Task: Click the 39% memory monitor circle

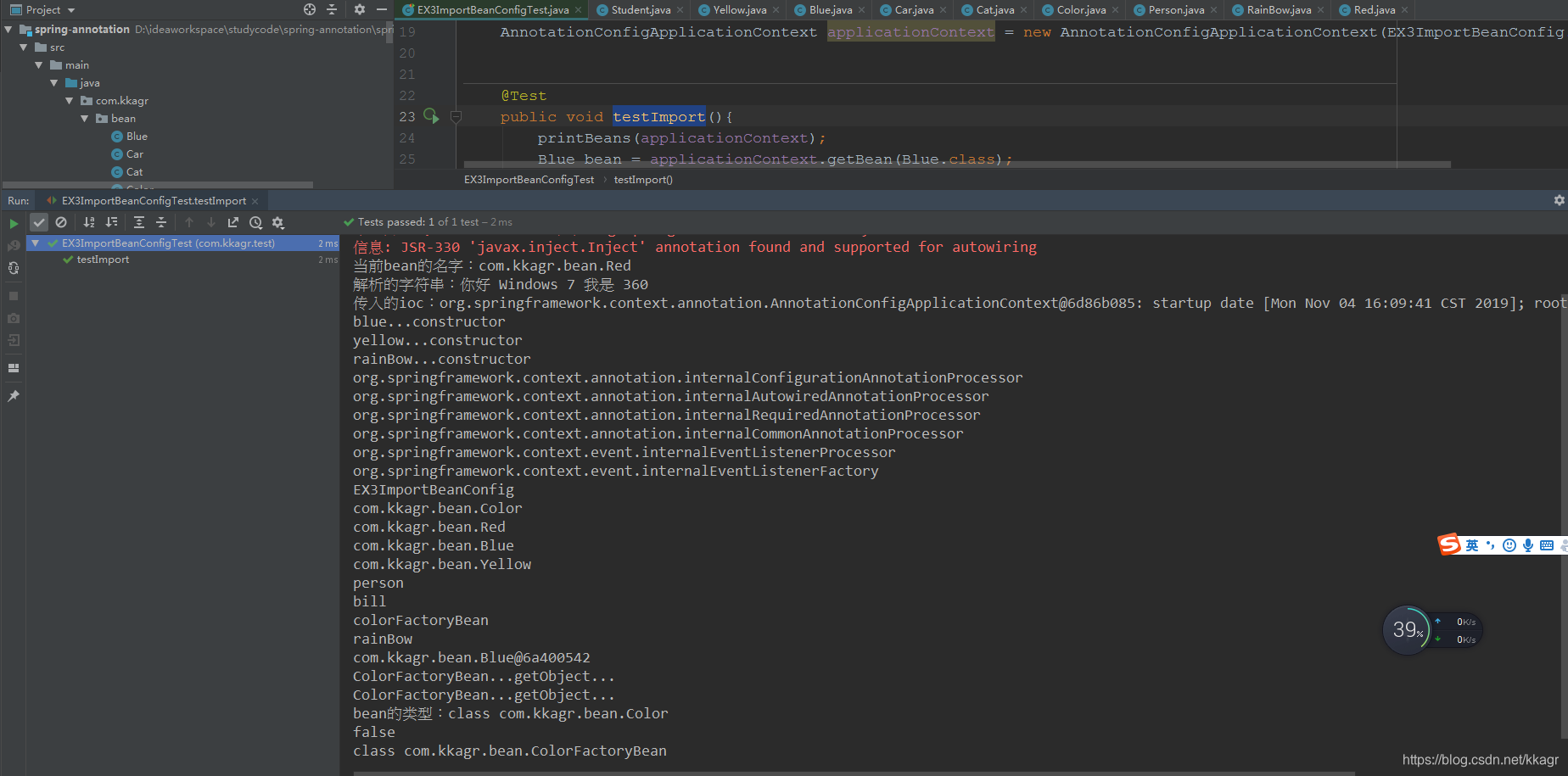Action: pos(1407,630)
